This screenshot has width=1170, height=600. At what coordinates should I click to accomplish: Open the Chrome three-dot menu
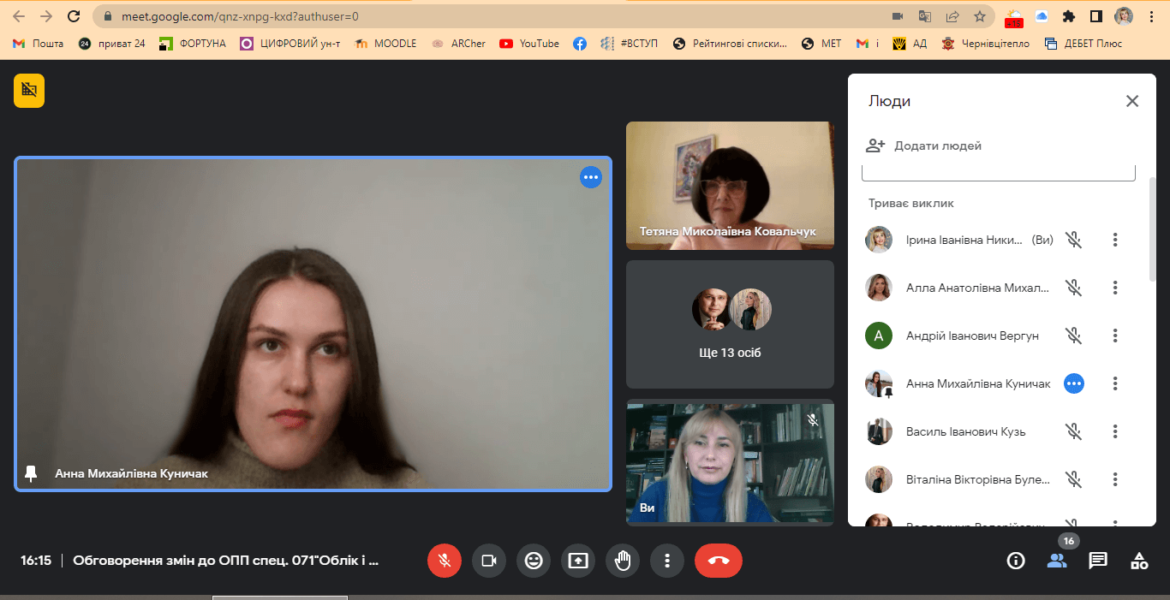click(x=1151, y=16)
